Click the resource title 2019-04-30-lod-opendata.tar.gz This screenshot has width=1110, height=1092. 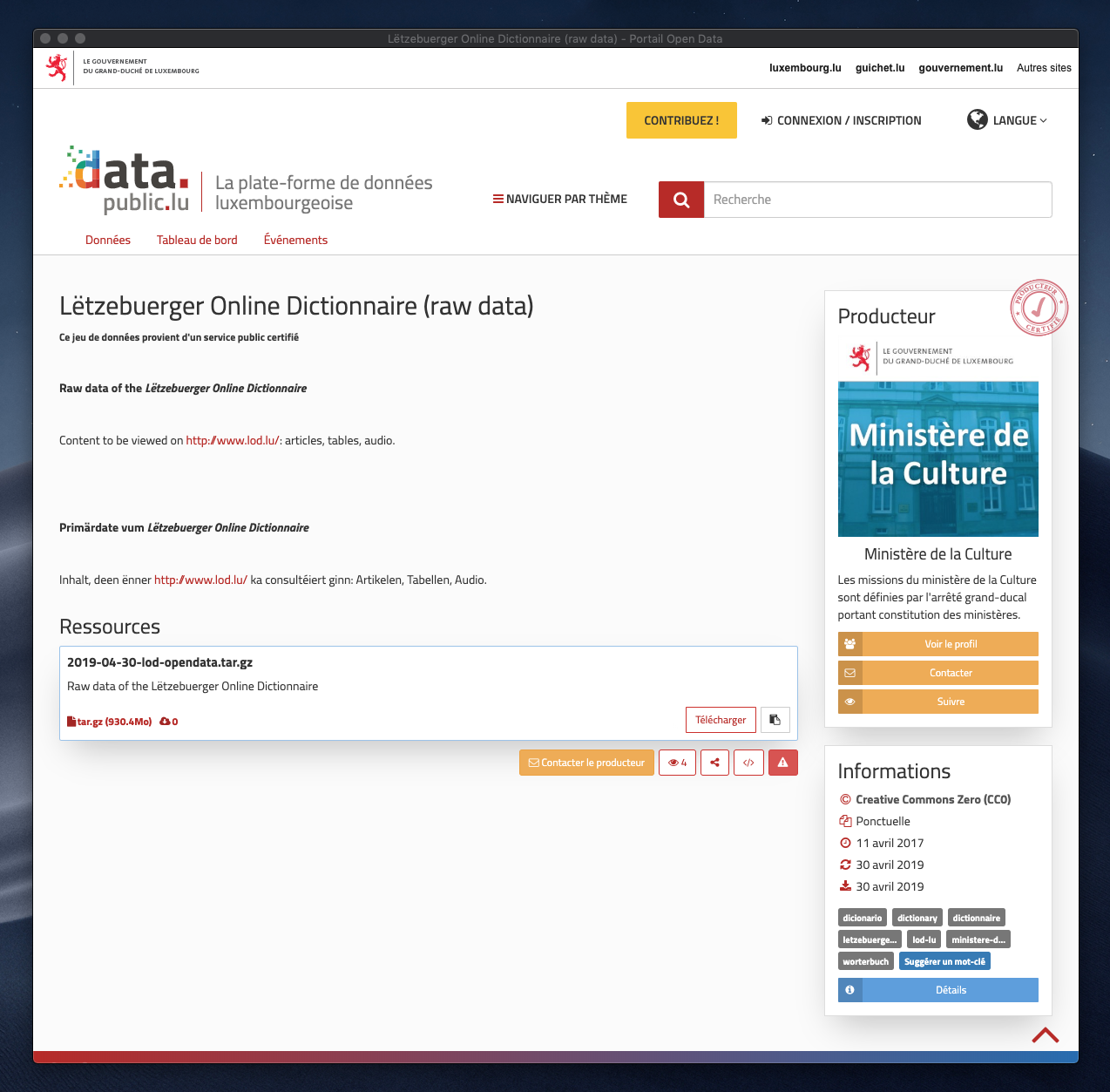point(159,662)
